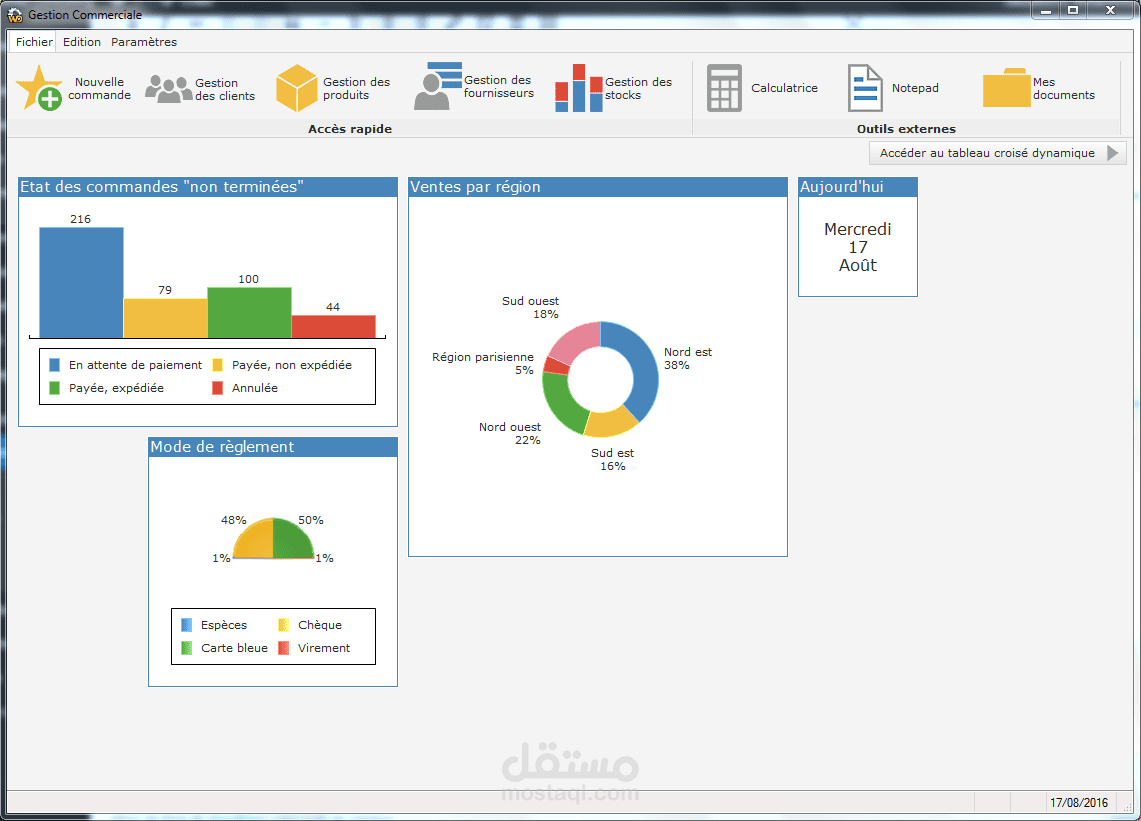Click the Gestion des clients label
Image resolution: width=1141 pixels, height=821 pixels.
pos(225,90)
